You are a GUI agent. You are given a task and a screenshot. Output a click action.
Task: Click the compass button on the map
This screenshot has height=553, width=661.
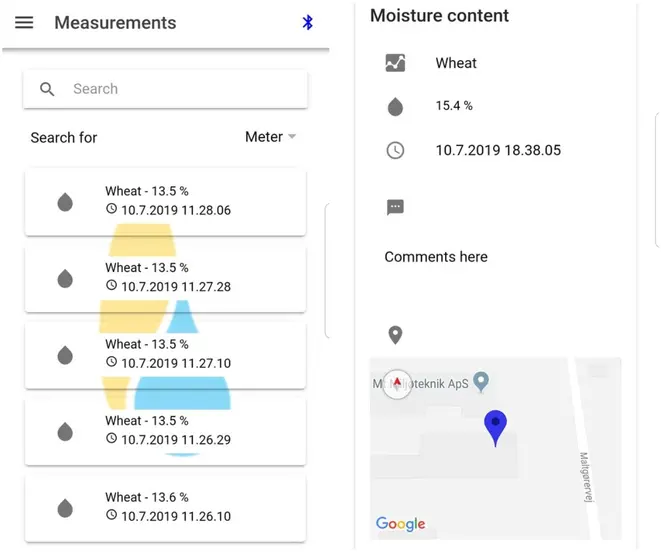[397, 384]
